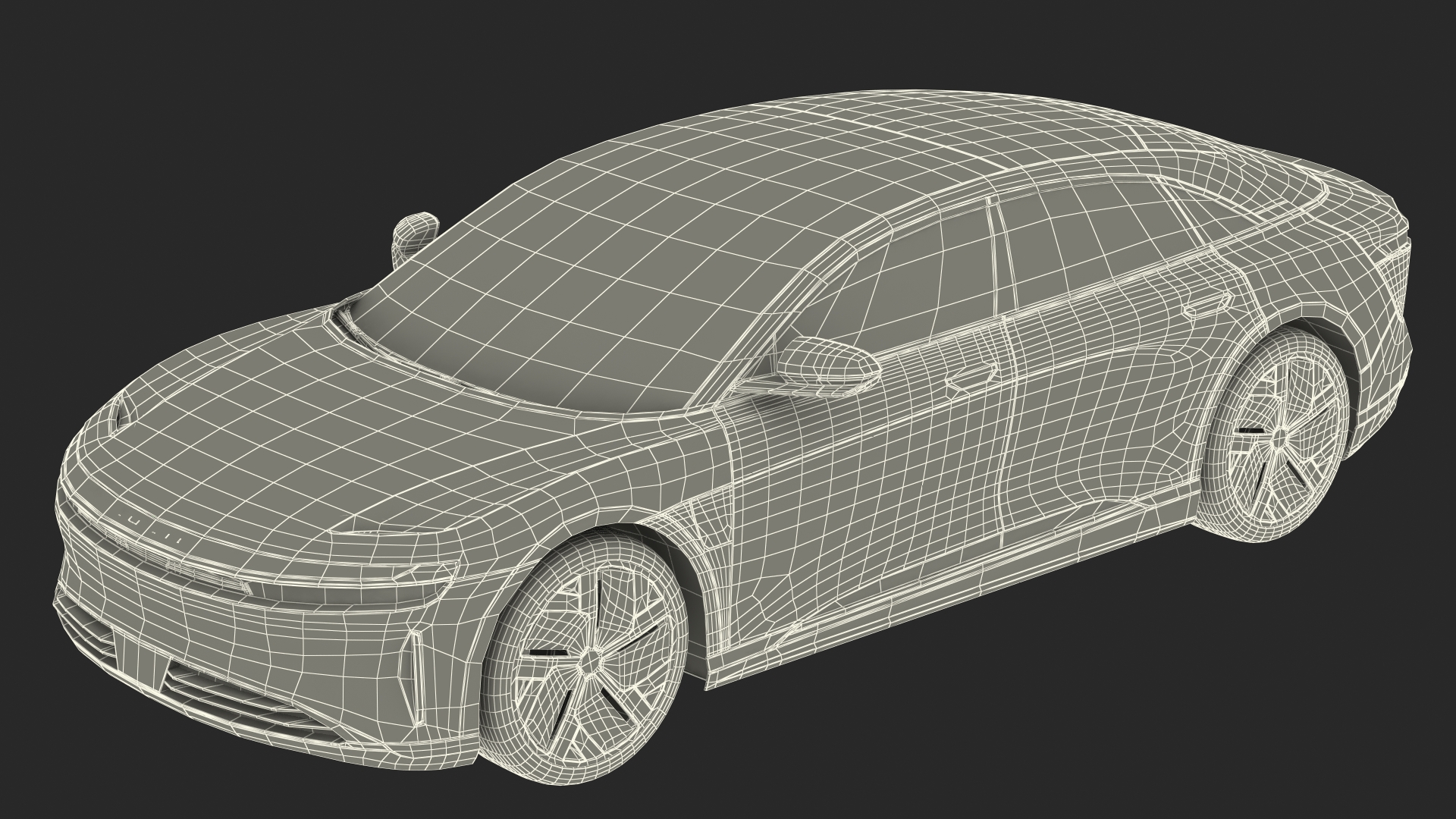The image size is (1456, 819).
Task: Click the rear wheel of the car model
Action: click(x=1276, y=436)
